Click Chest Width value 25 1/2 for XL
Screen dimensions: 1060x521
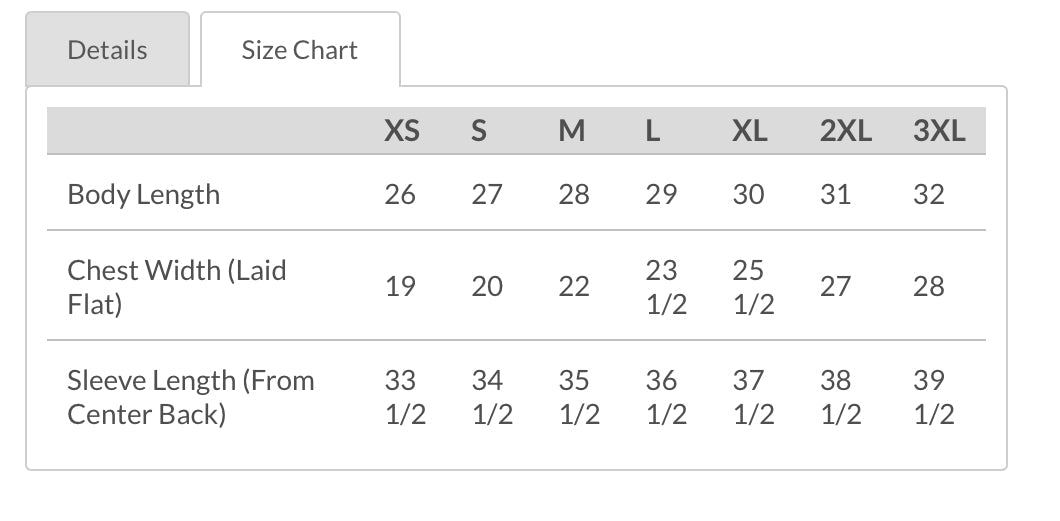753,287
